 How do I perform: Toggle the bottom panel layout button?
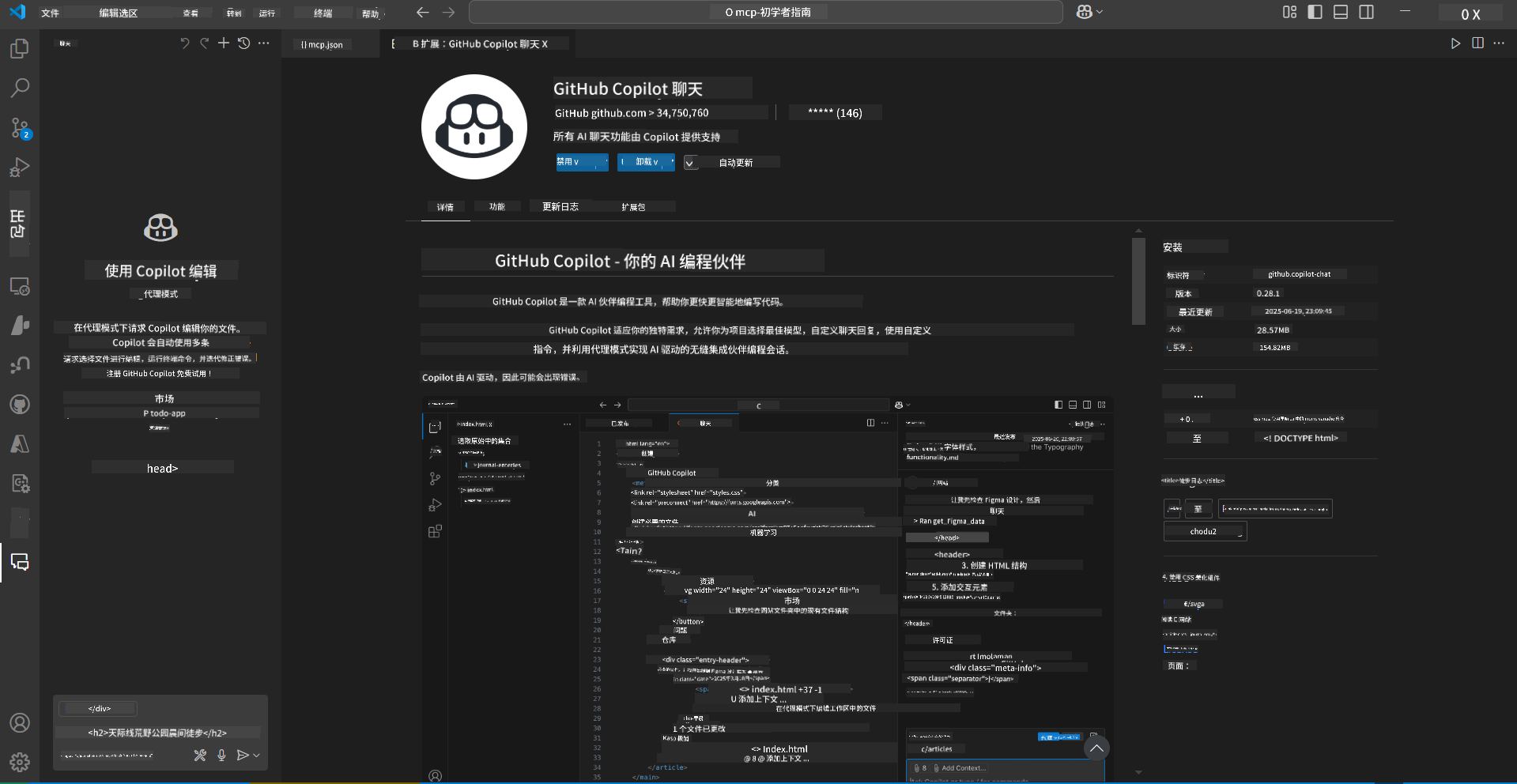coord(1341,12)
